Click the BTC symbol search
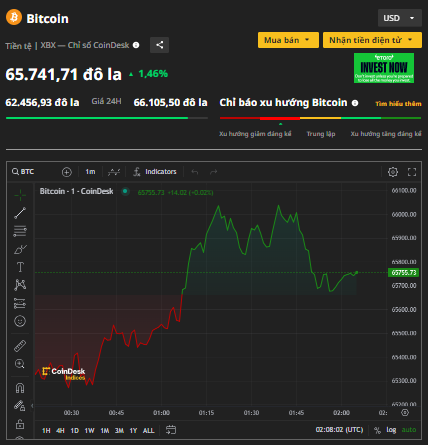 coord(23,172)
